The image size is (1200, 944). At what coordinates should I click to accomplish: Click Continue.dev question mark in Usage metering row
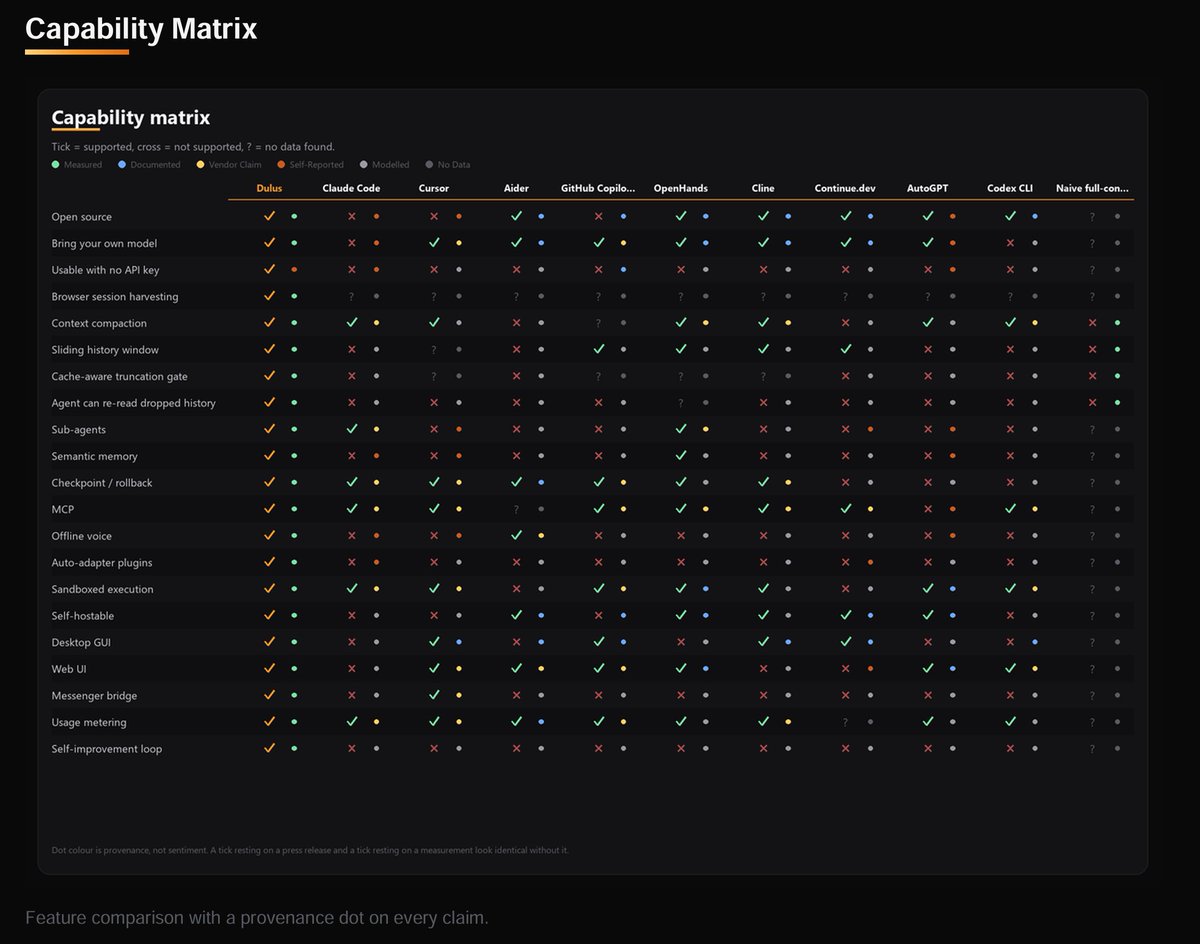pyautogui.click(x=845, y=722)
